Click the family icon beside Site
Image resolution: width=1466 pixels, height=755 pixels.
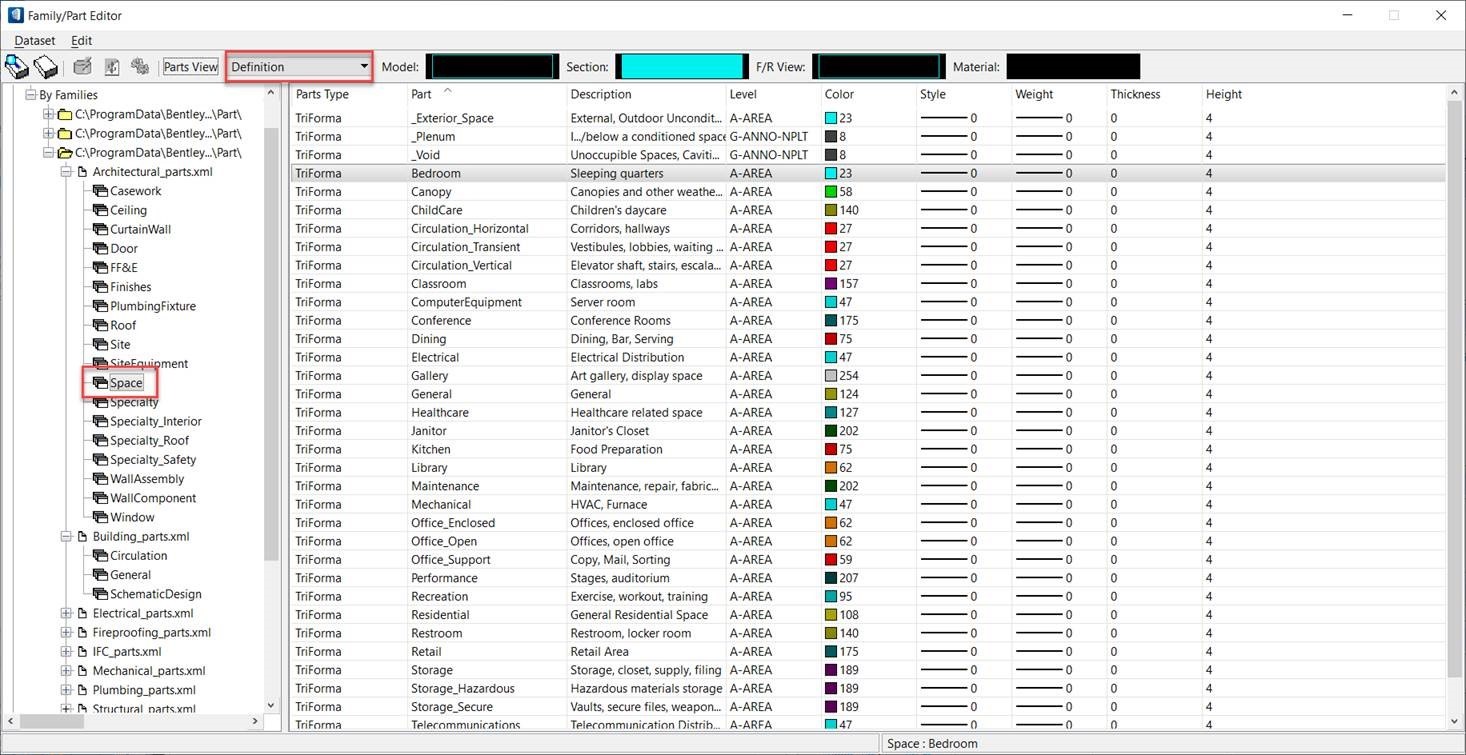coord(100,344)
